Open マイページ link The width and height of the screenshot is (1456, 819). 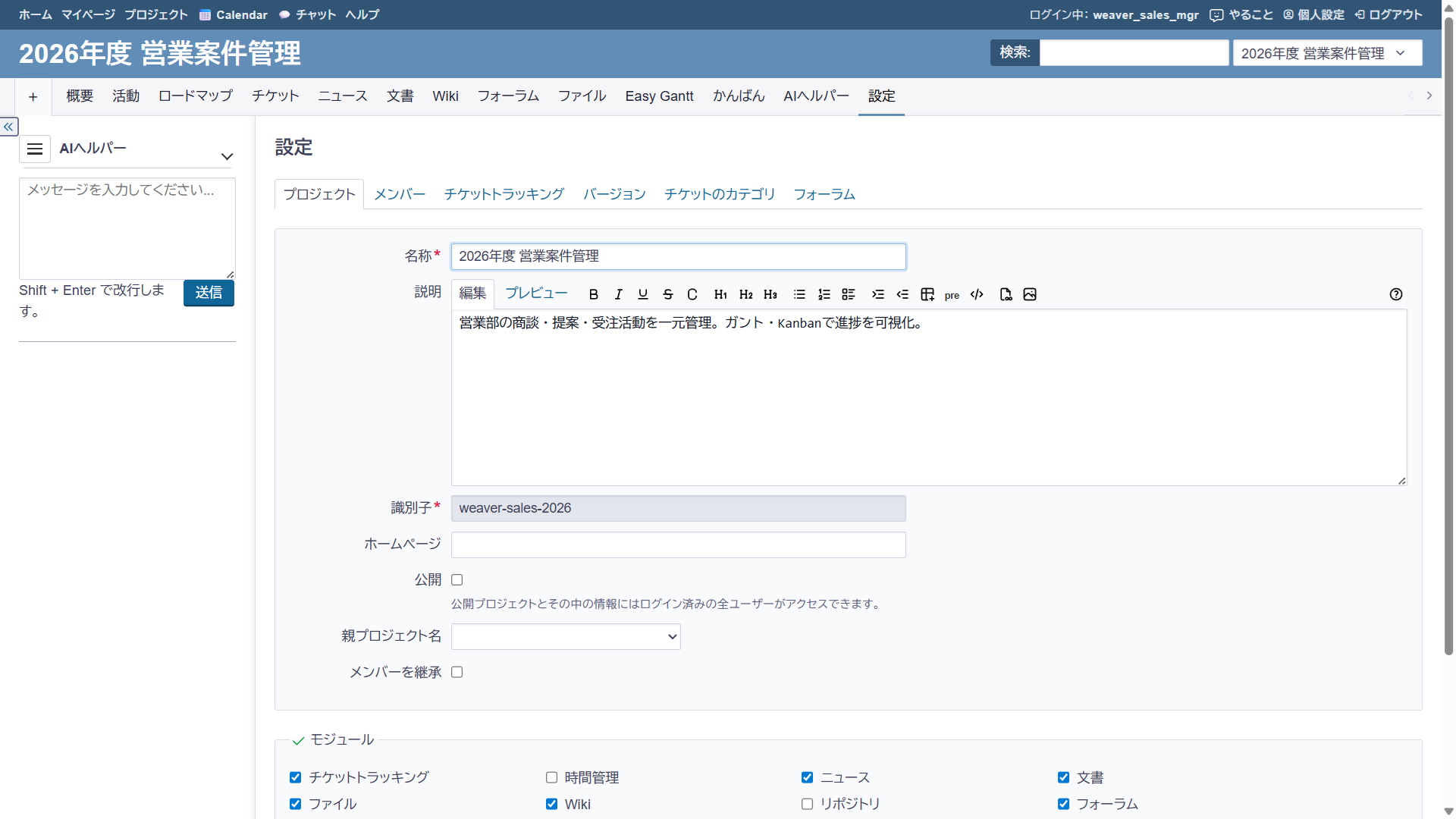88,14
